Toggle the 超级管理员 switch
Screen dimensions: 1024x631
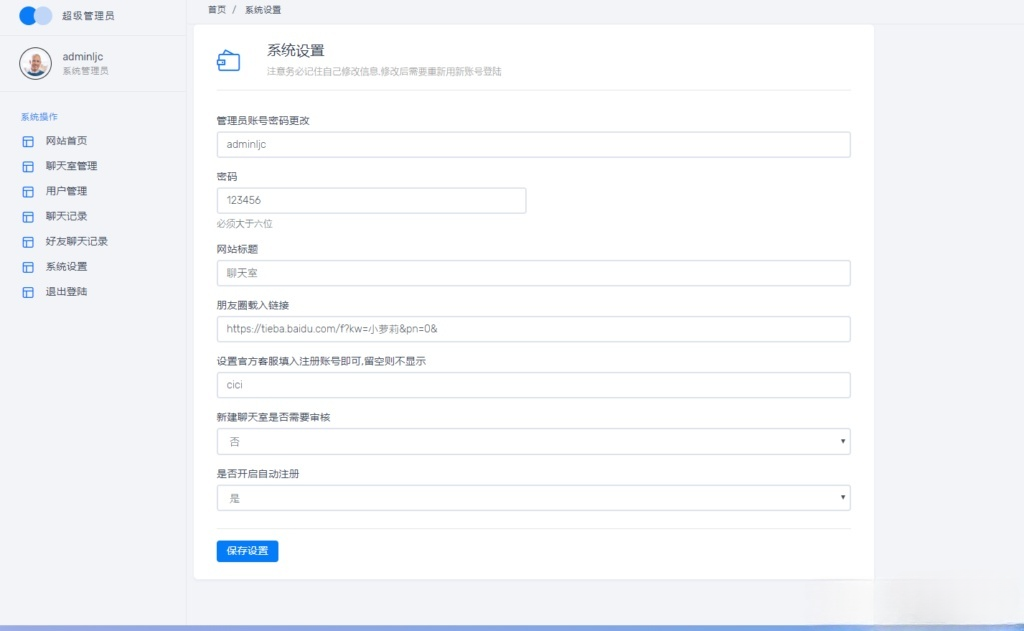click(35, 15)
